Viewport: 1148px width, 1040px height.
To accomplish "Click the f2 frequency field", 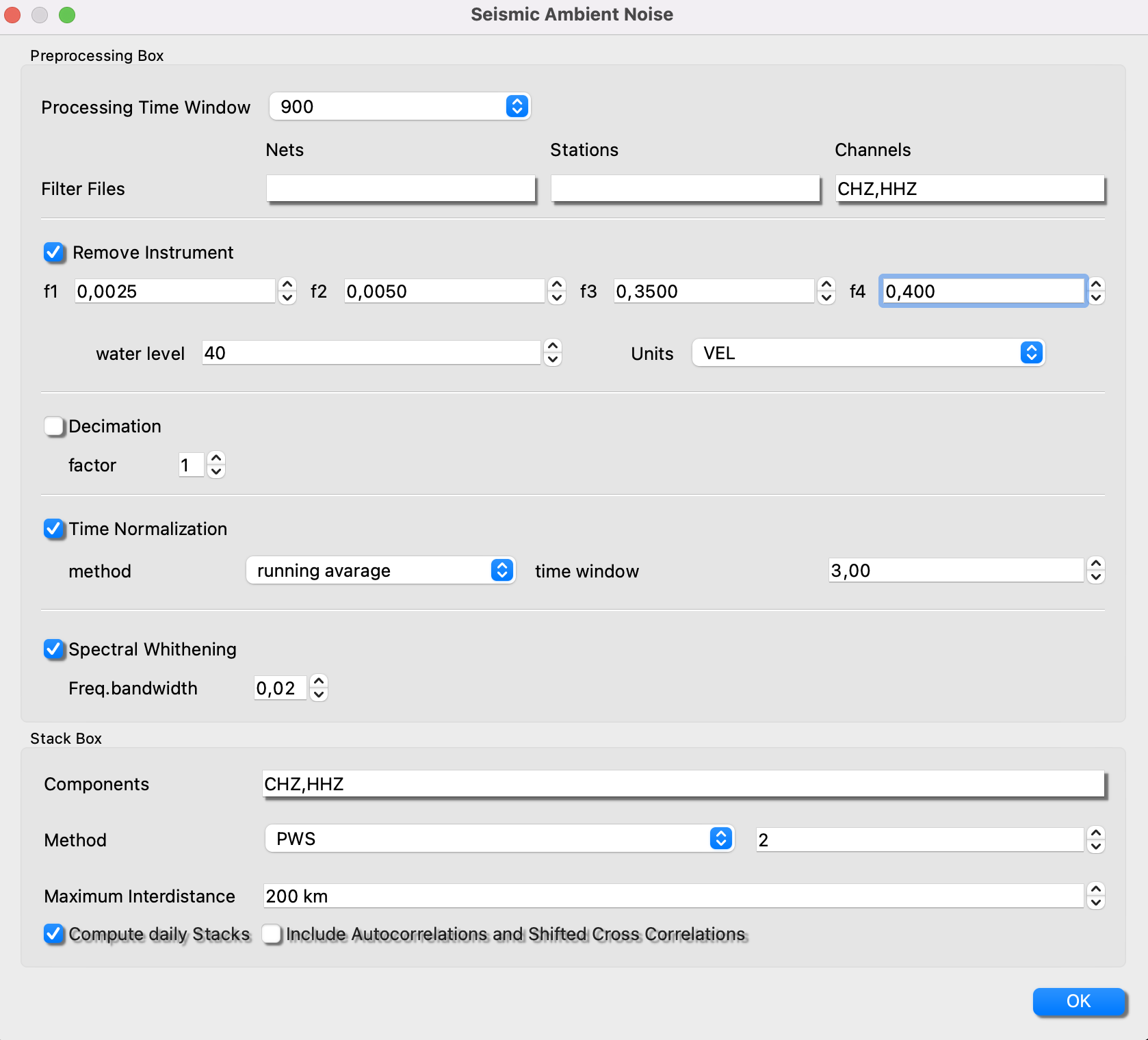I will pos(445,291).
